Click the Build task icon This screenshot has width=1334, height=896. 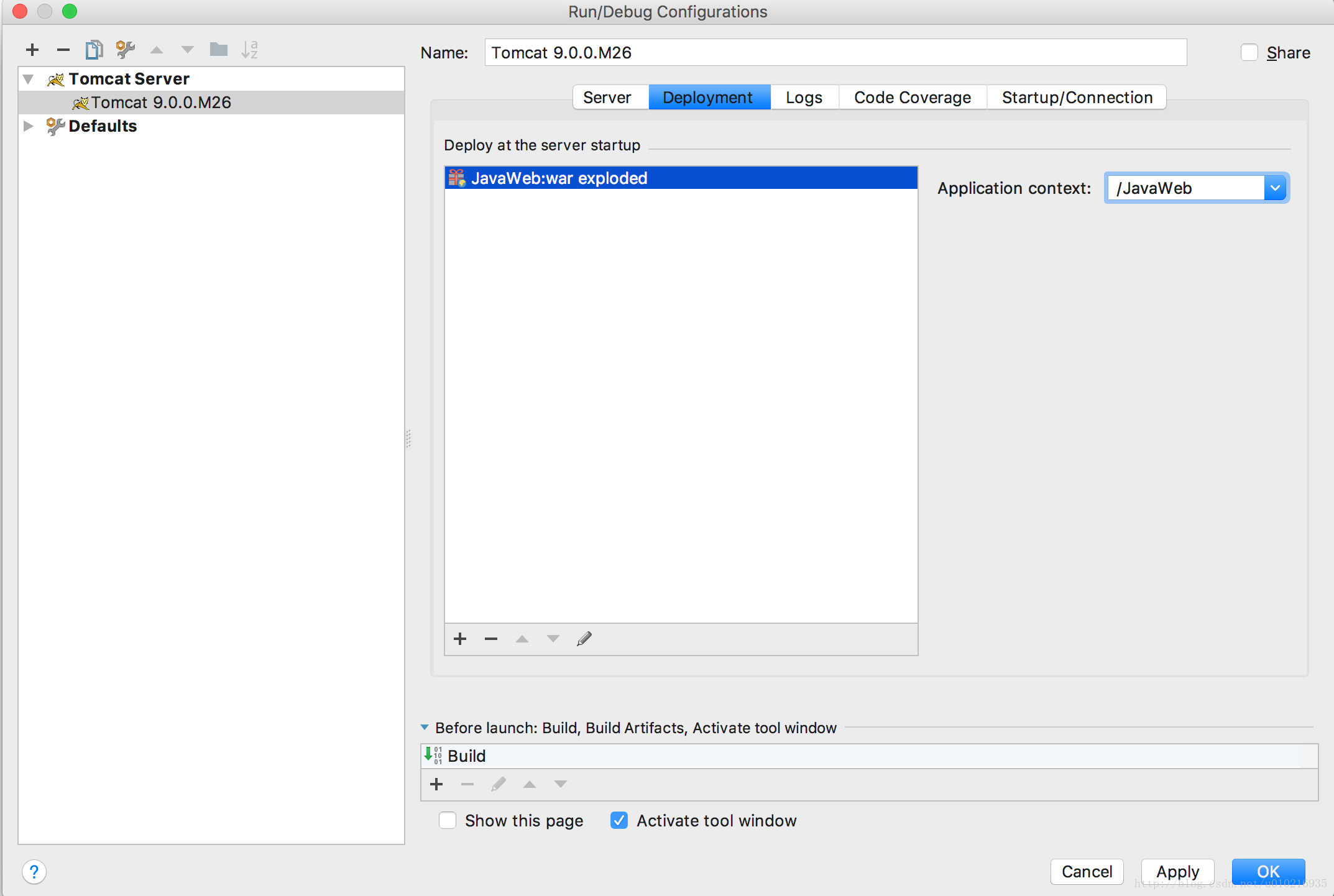click(x=433, y=756)
